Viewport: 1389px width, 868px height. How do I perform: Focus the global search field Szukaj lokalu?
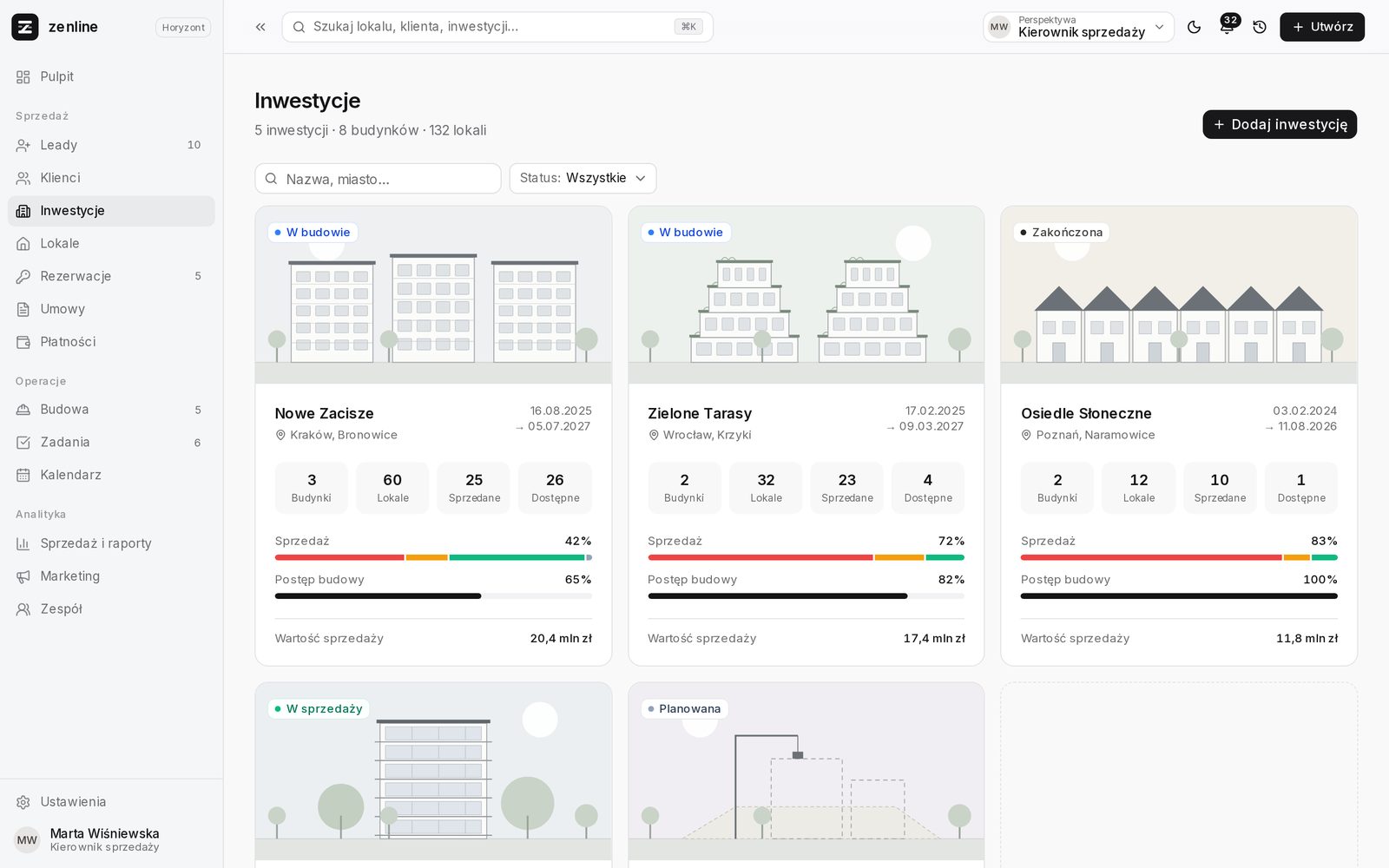point(497,27)
